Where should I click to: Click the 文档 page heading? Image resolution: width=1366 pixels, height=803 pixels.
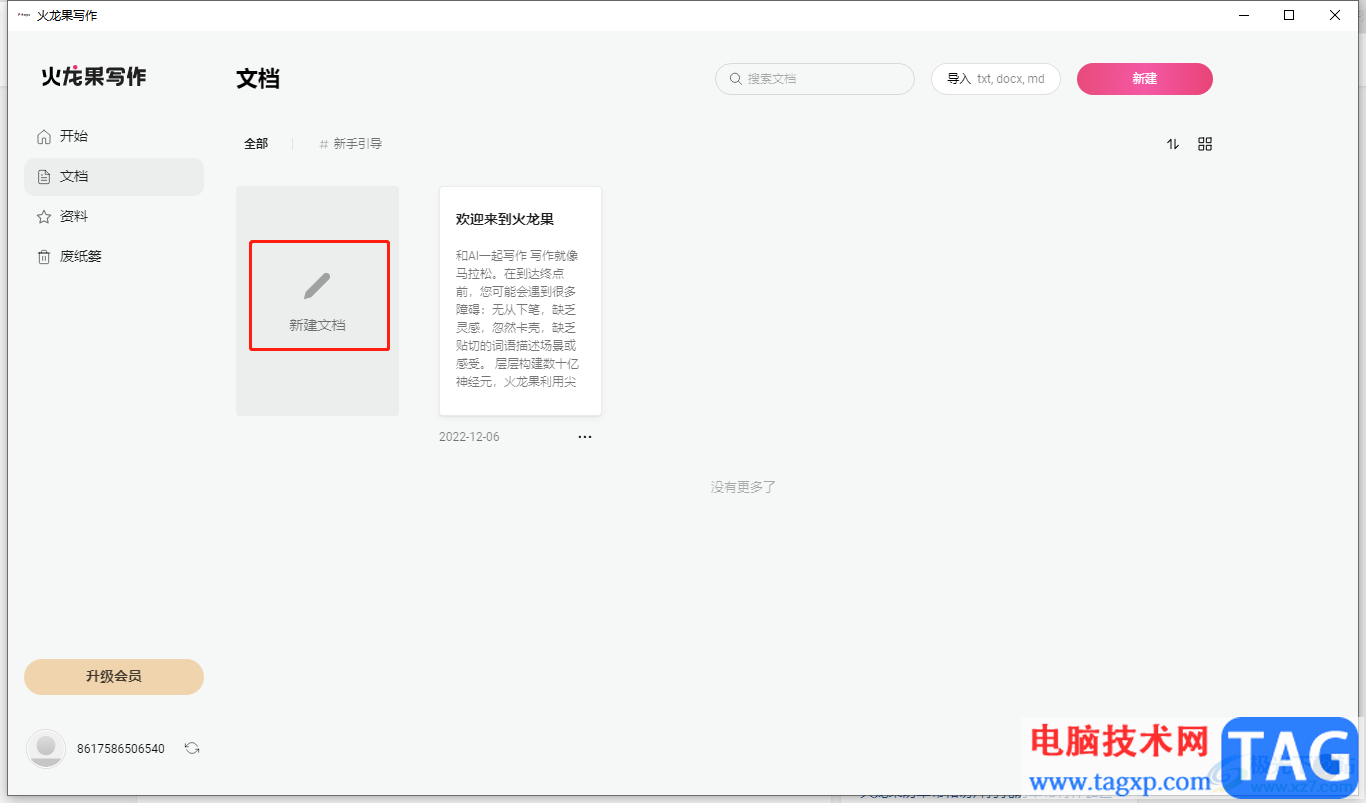pos(258,79)
